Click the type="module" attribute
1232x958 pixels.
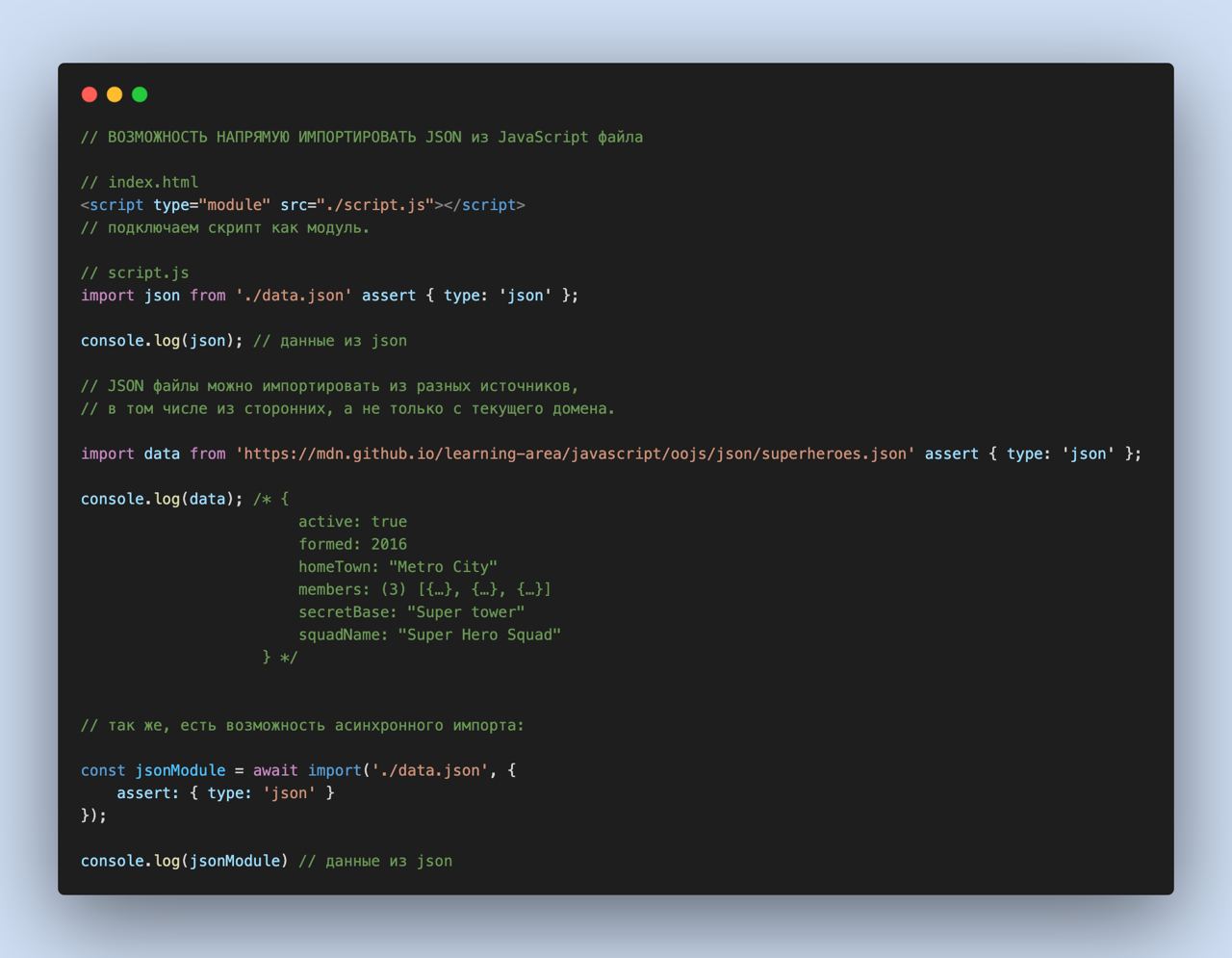(x=212, y=205)
